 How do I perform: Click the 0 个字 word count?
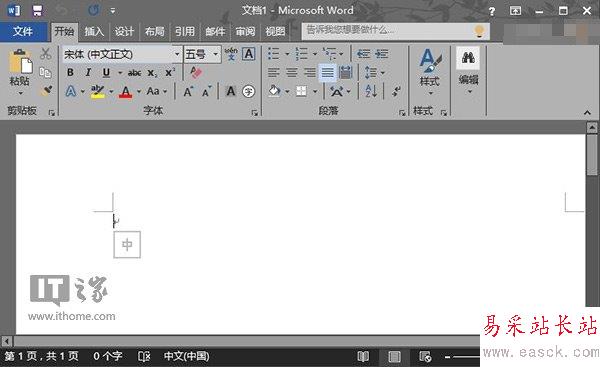click(x=108, y=357)
